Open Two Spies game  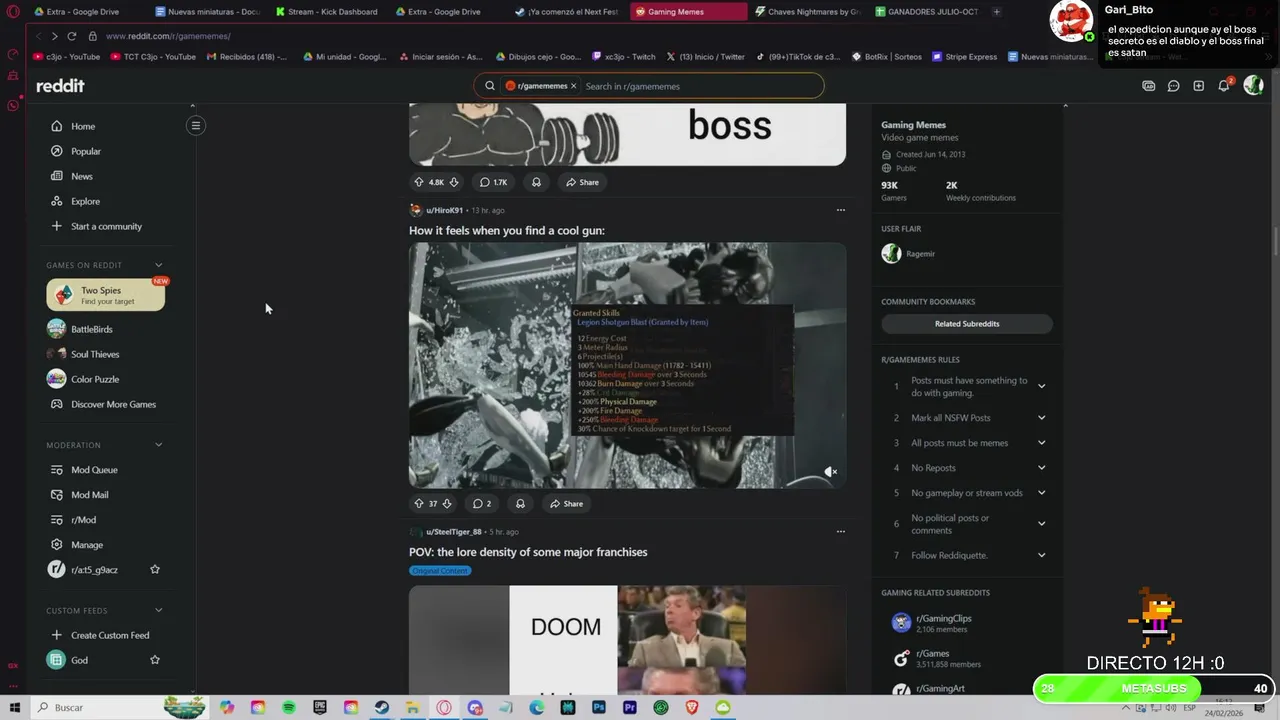[105, 295]
